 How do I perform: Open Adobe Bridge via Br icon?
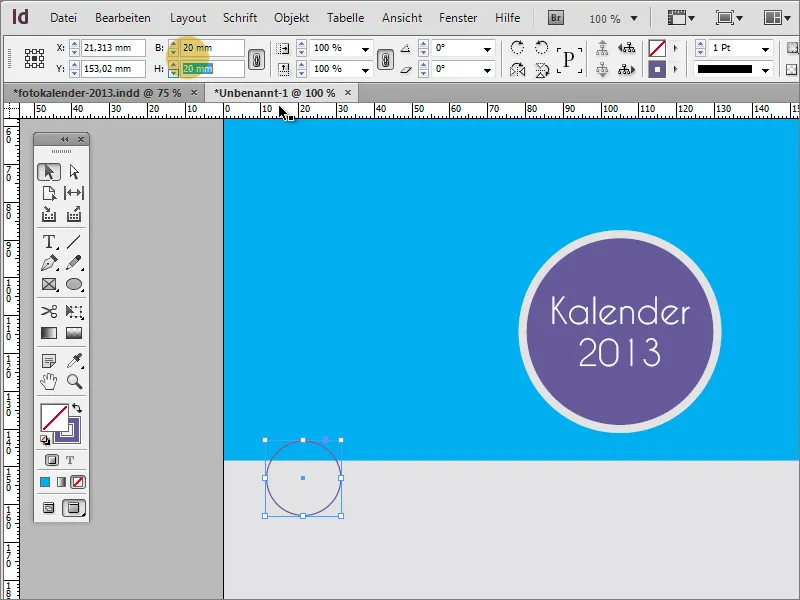pos(556,18)
